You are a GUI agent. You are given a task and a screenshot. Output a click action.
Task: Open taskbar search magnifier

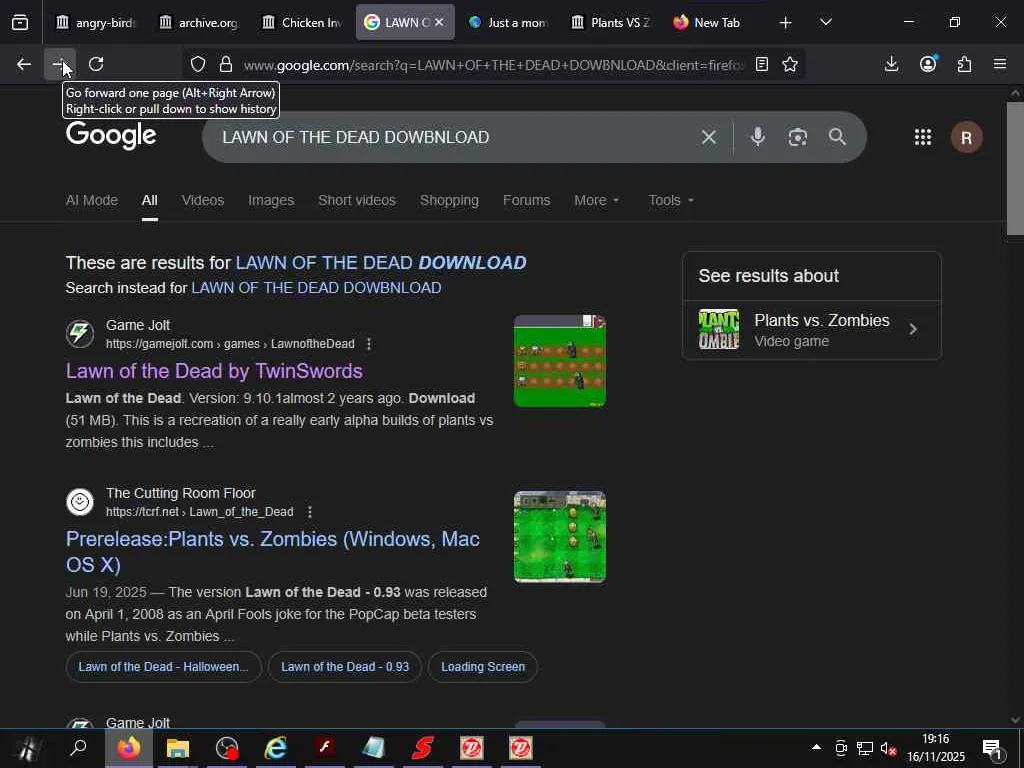pos(78,747)
